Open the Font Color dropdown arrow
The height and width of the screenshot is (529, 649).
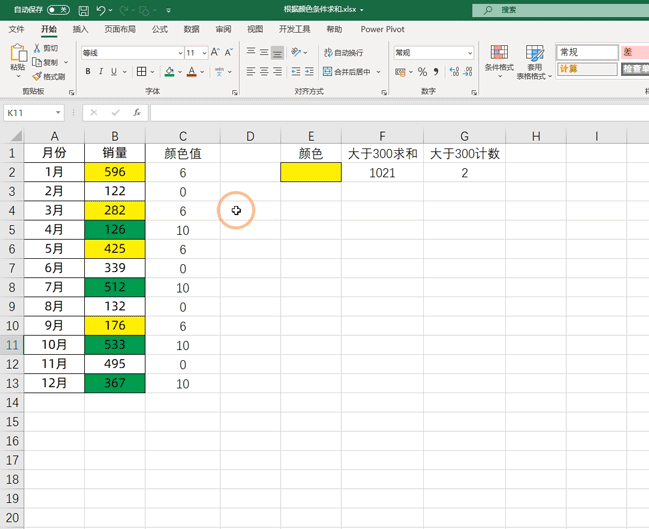click(x=202, y=72)
